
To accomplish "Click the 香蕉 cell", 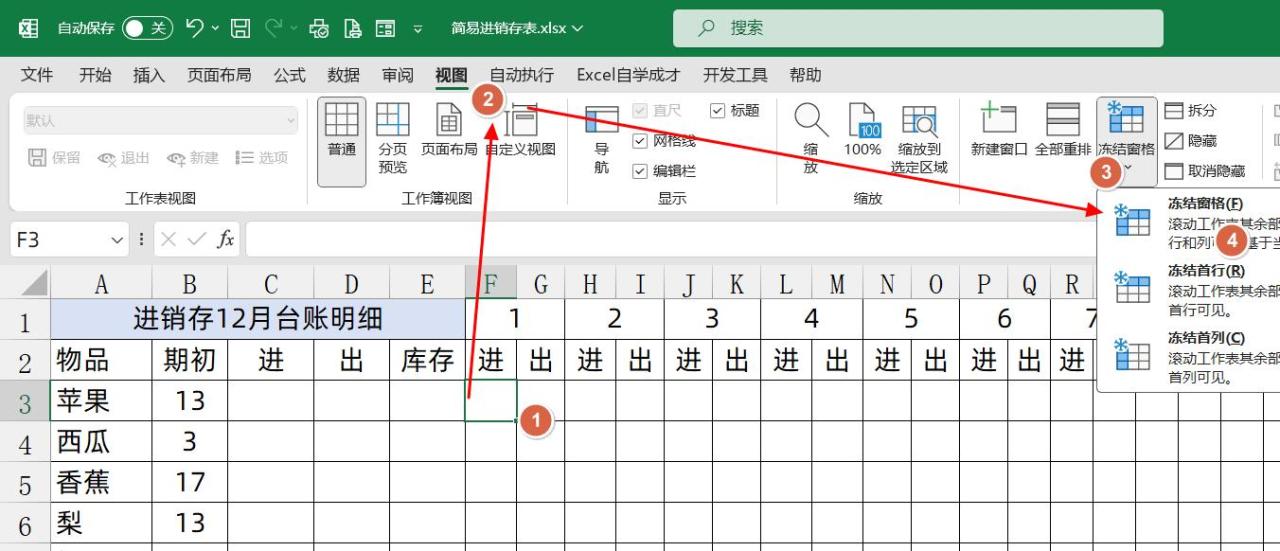I will [x=101, y=483].
